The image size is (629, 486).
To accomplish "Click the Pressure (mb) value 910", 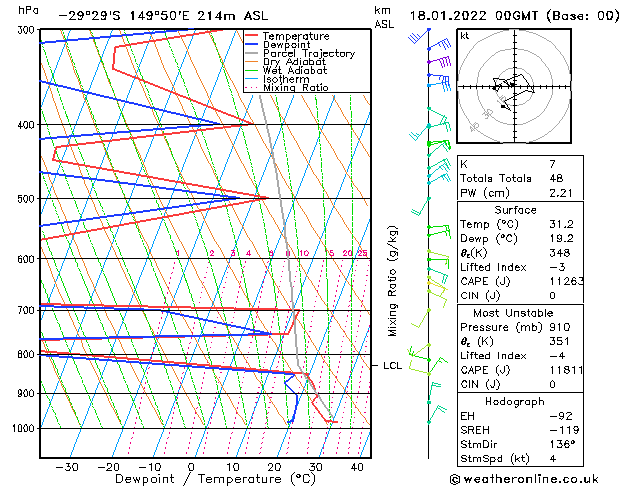I will 560,327.
